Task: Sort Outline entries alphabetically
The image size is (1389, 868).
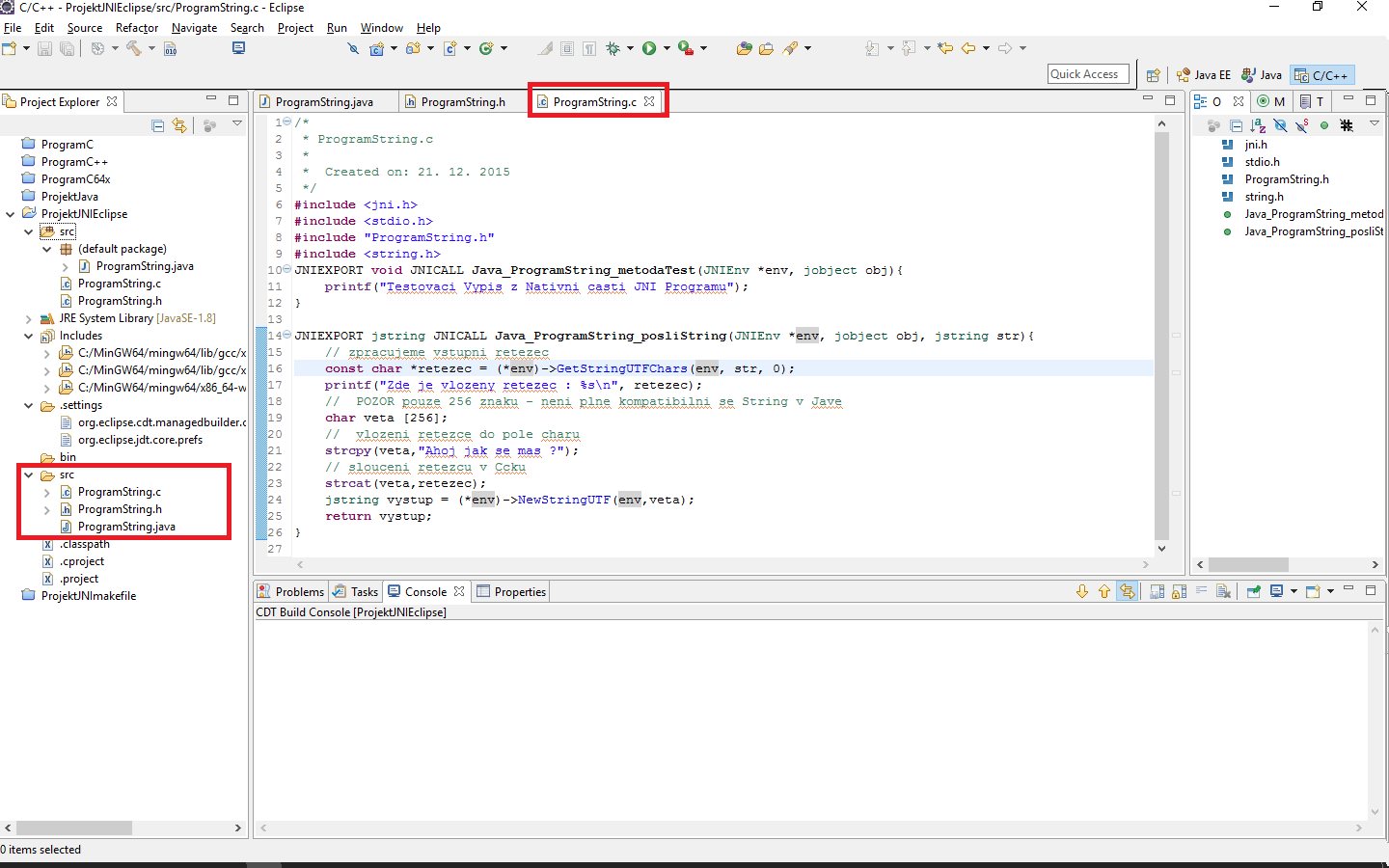Action: (x=1258, y=125)
